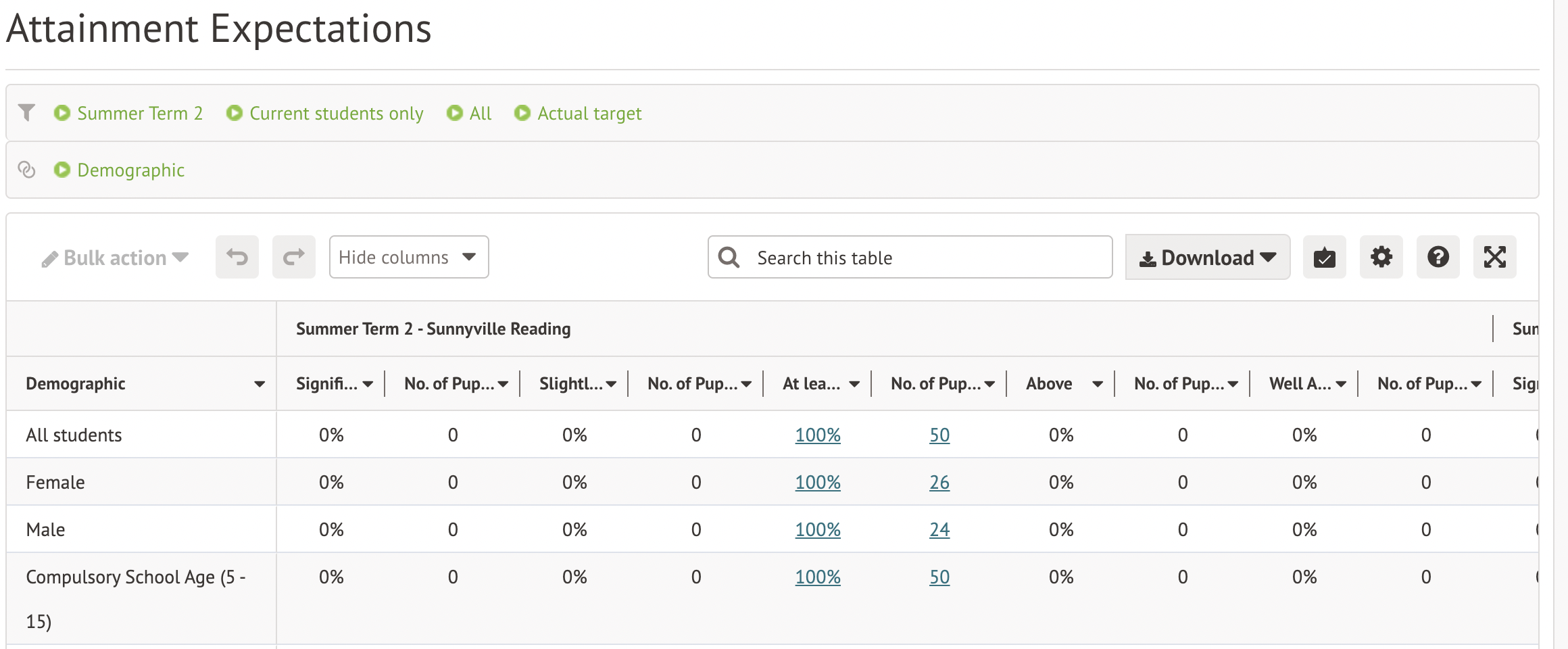Image resolution: width=1568 pixels, height=649 pixels.
Task: Select the Demographic grouping option
Action: click(x=119, y=170)
